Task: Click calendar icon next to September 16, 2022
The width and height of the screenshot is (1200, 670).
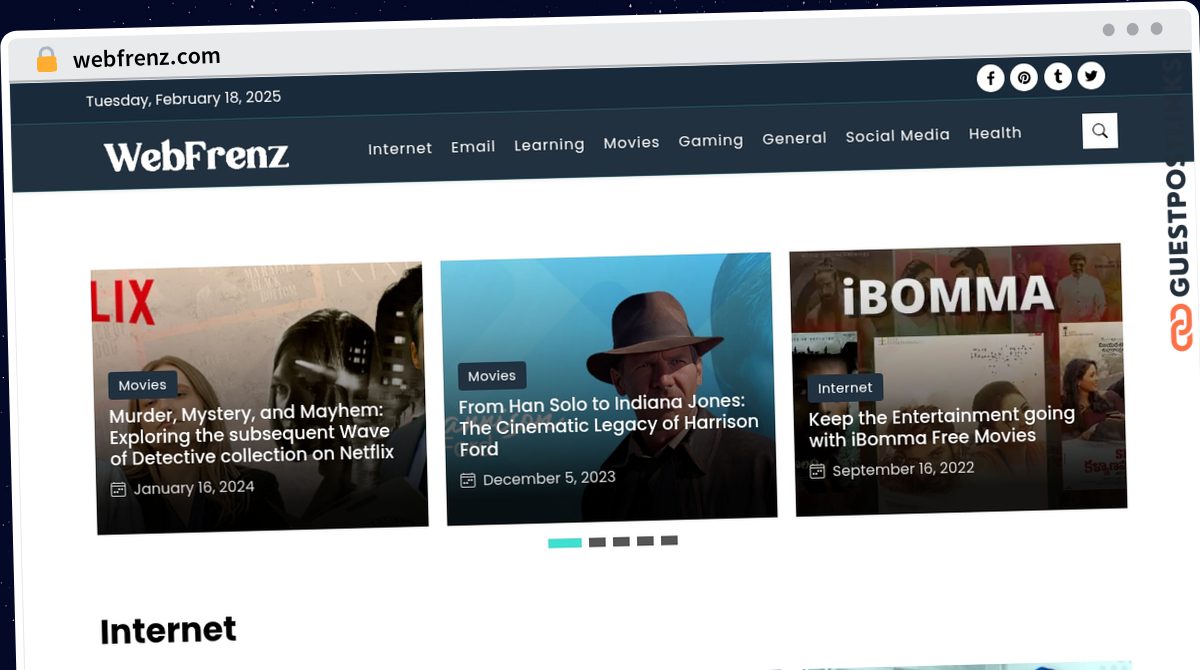Action: click(817, 471)
